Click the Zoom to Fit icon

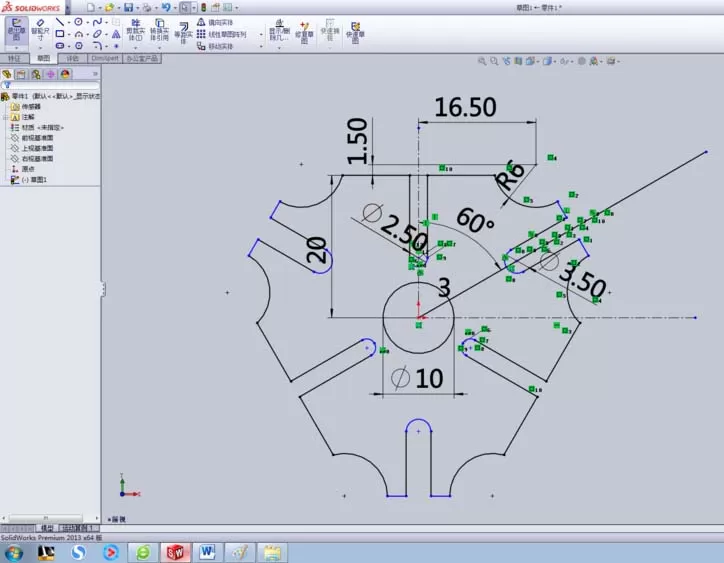point(482,61)
